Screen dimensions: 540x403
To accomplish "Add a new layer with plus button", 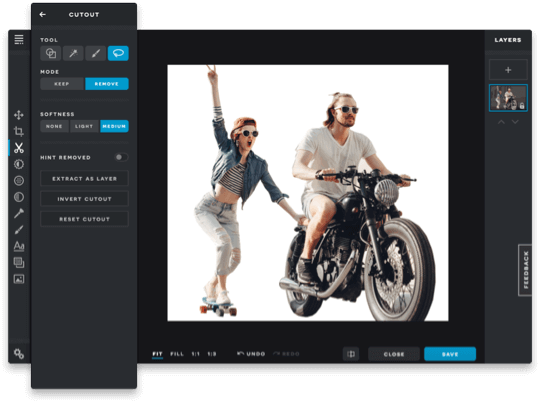I will tap(508, 70).
